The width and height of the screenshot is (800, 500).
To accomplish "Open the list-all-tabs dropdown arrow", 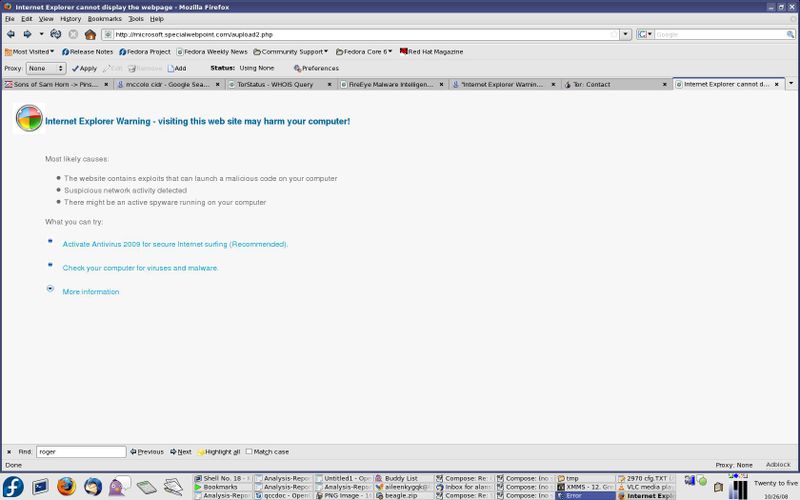I will click(791, 83).
